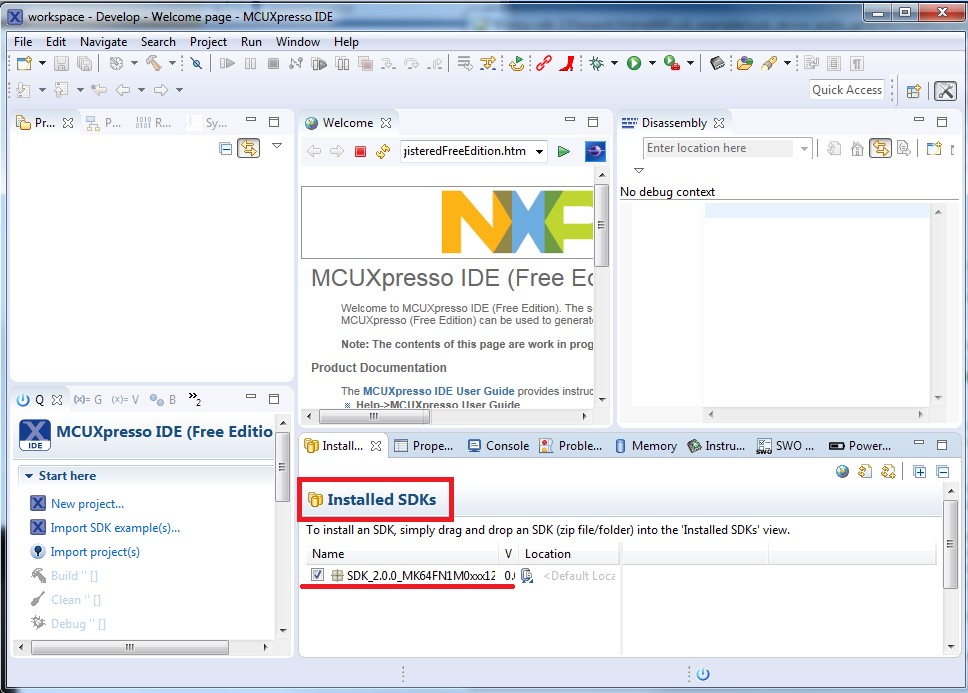Click the Welcome page vertical scrollbar
This screenshot has width=968, height=693.
point(601,225)
